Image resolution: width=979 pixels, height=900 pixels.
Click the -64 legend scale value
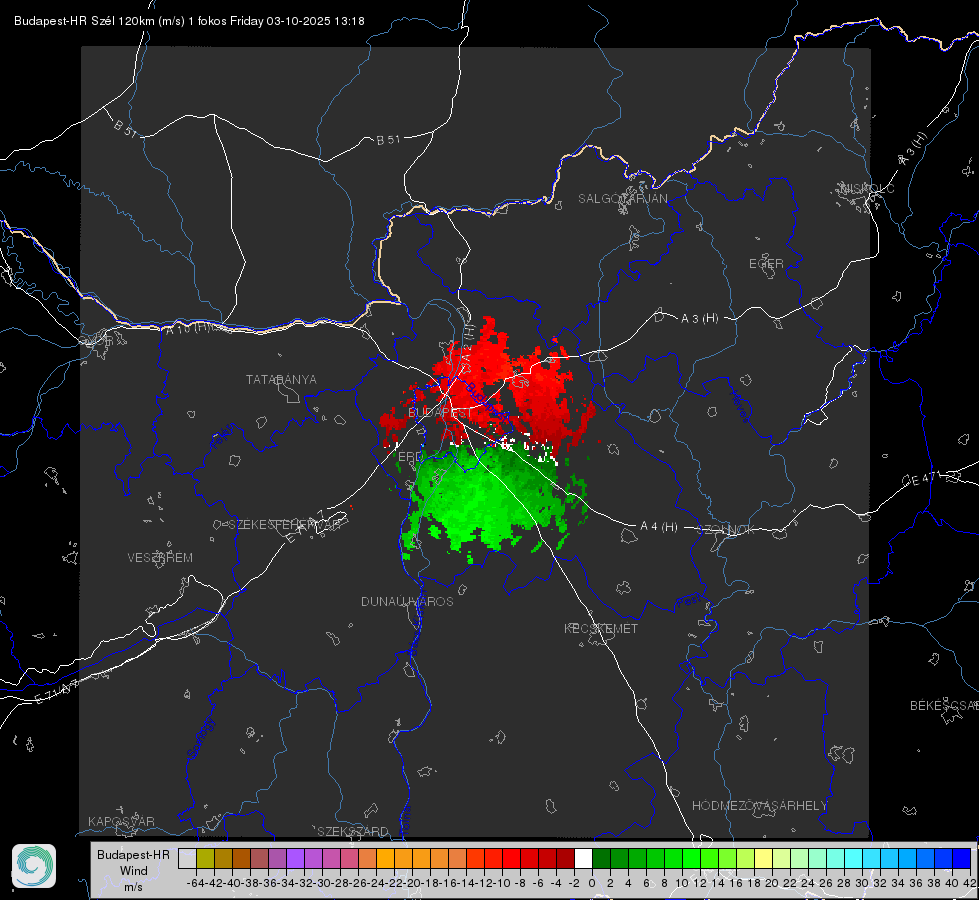(196, 883)
